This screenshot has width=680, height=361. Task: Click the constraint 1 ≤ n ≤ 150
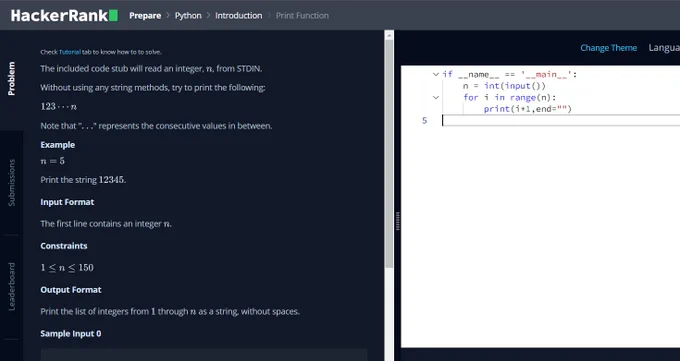coord(67,268)
